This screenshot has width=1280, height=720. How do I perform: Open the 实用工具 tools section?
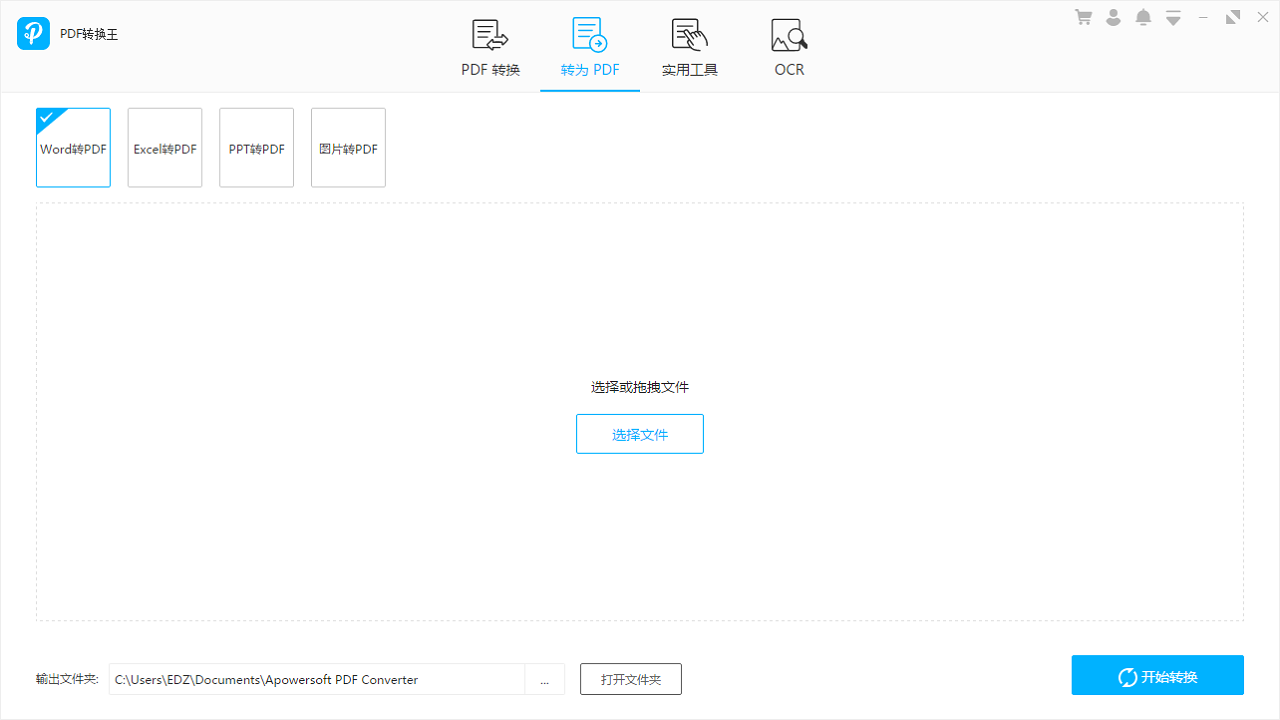tap(689, 45)
